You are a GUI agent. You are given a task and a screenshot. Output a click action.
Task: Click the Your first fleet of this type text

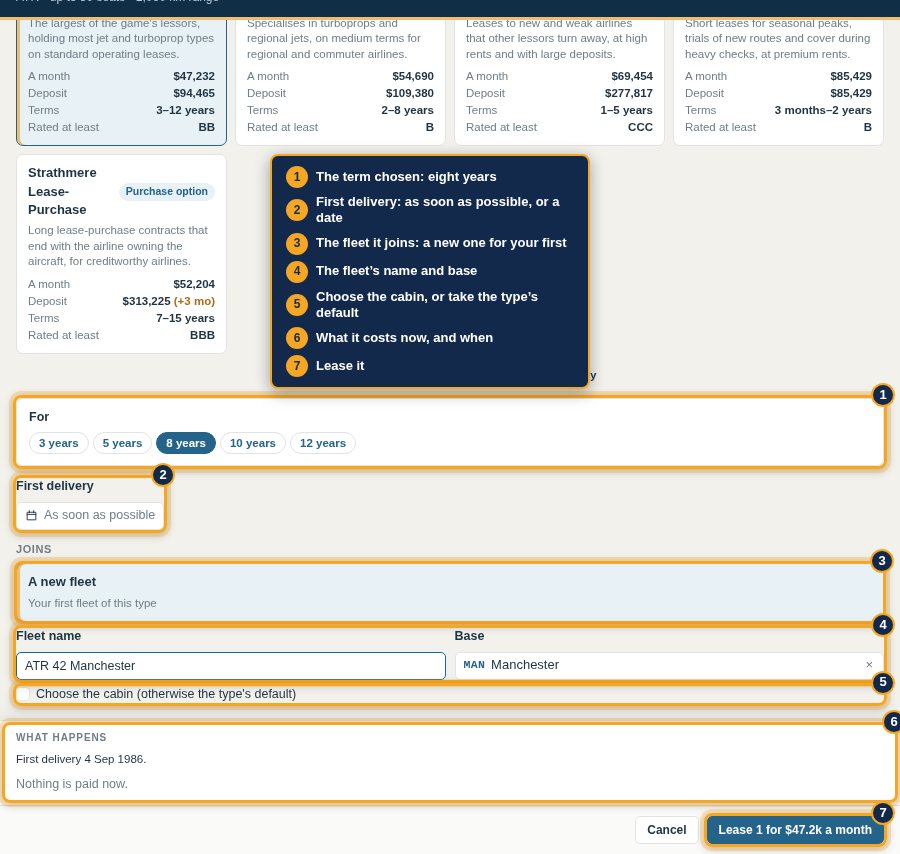click(92, 603)
